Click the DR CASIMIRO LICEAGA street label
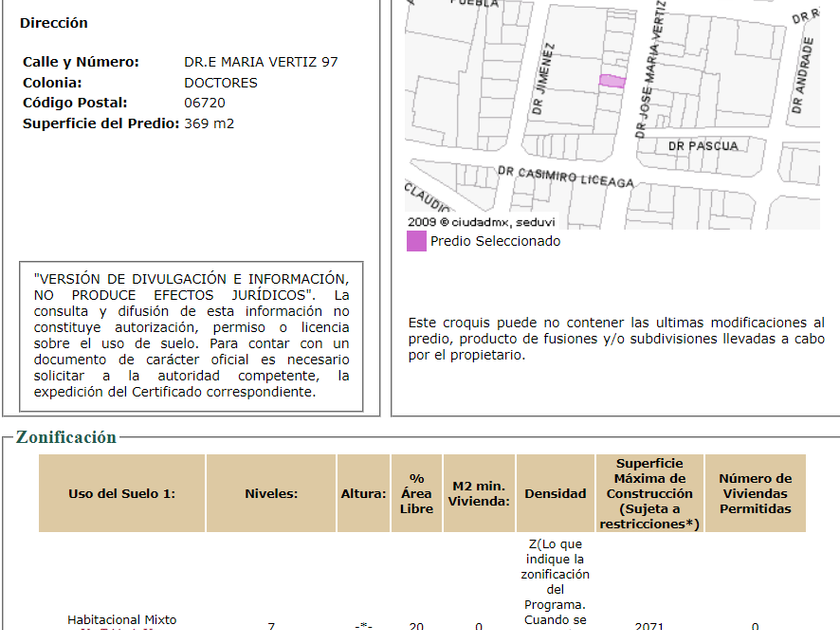This screenshot has width=840, height=630. (566, 177)
